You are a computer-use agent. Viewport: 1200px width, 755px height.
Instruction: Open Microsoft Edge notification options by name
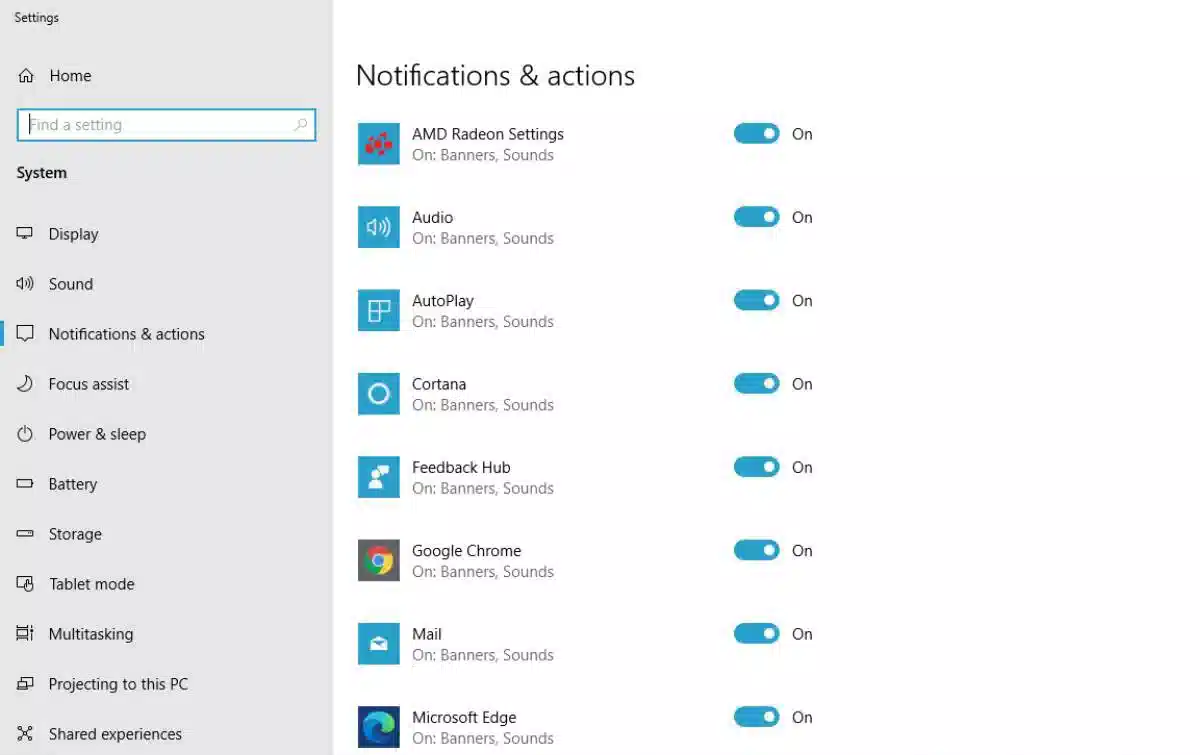tap(464, 717)
